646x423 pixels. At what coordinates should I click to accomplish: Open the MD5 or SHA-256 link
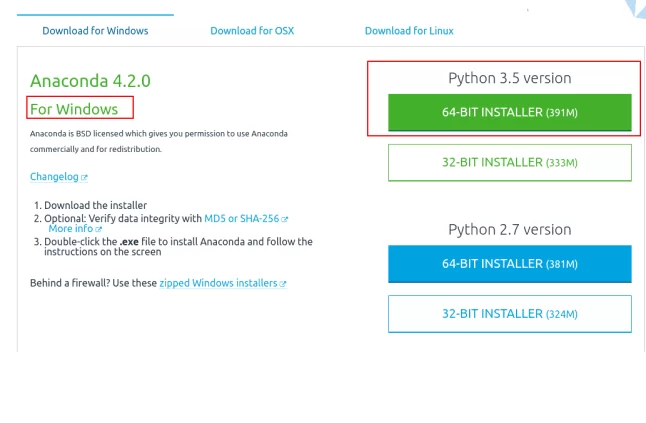click(241, 219)
